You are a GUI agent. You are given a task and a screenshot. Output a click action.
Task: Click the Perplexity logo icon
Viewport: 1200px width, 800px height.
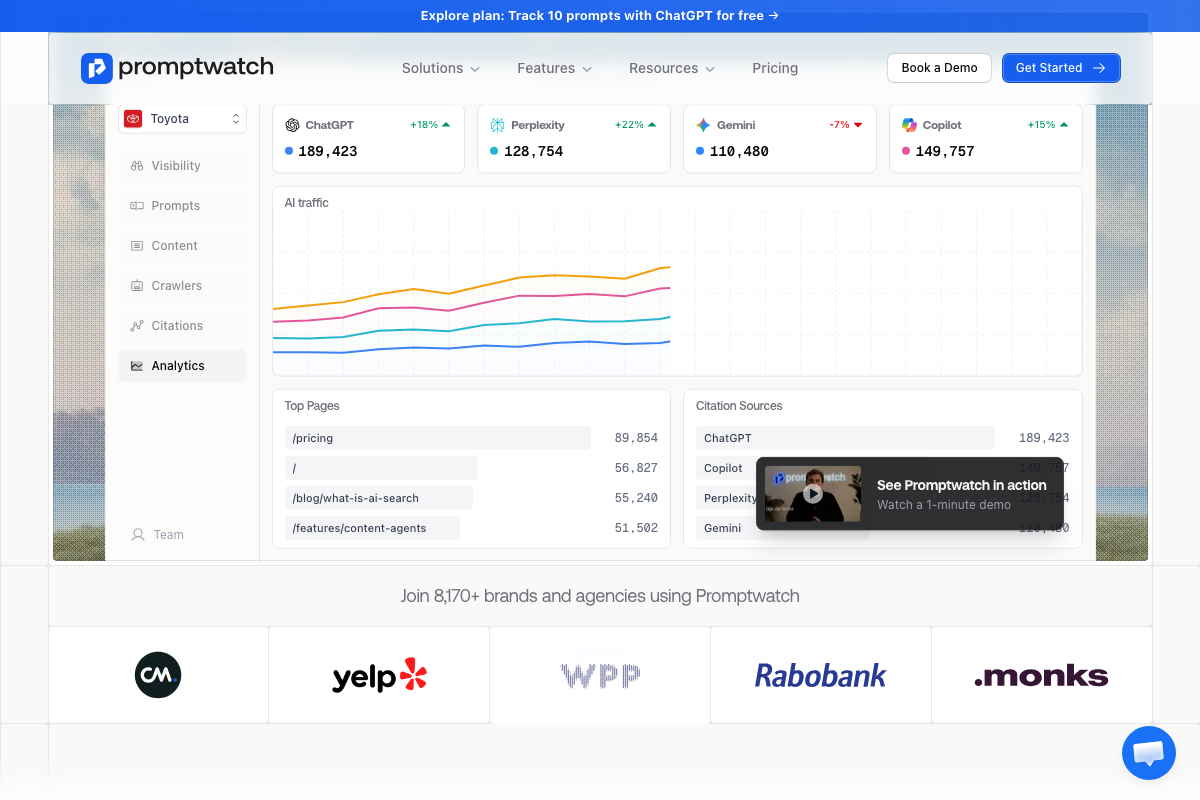point(498,125)
